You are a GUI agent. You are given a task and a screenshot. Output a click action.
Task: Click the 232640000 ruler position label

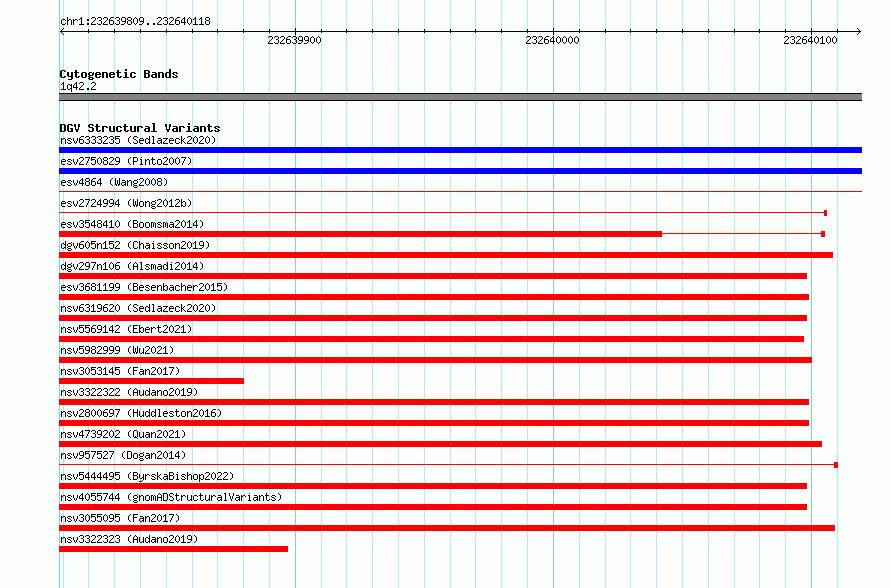point(552,40)
